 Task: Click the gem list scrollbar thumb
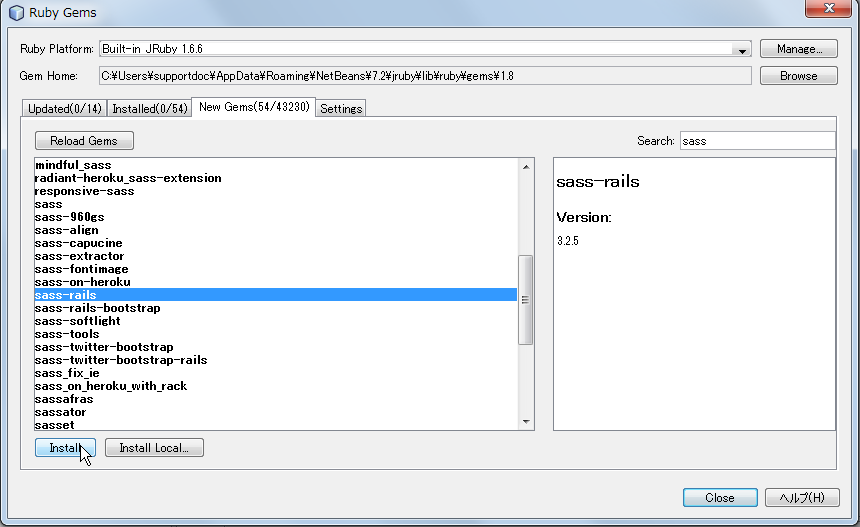click(x=525, y=299)
